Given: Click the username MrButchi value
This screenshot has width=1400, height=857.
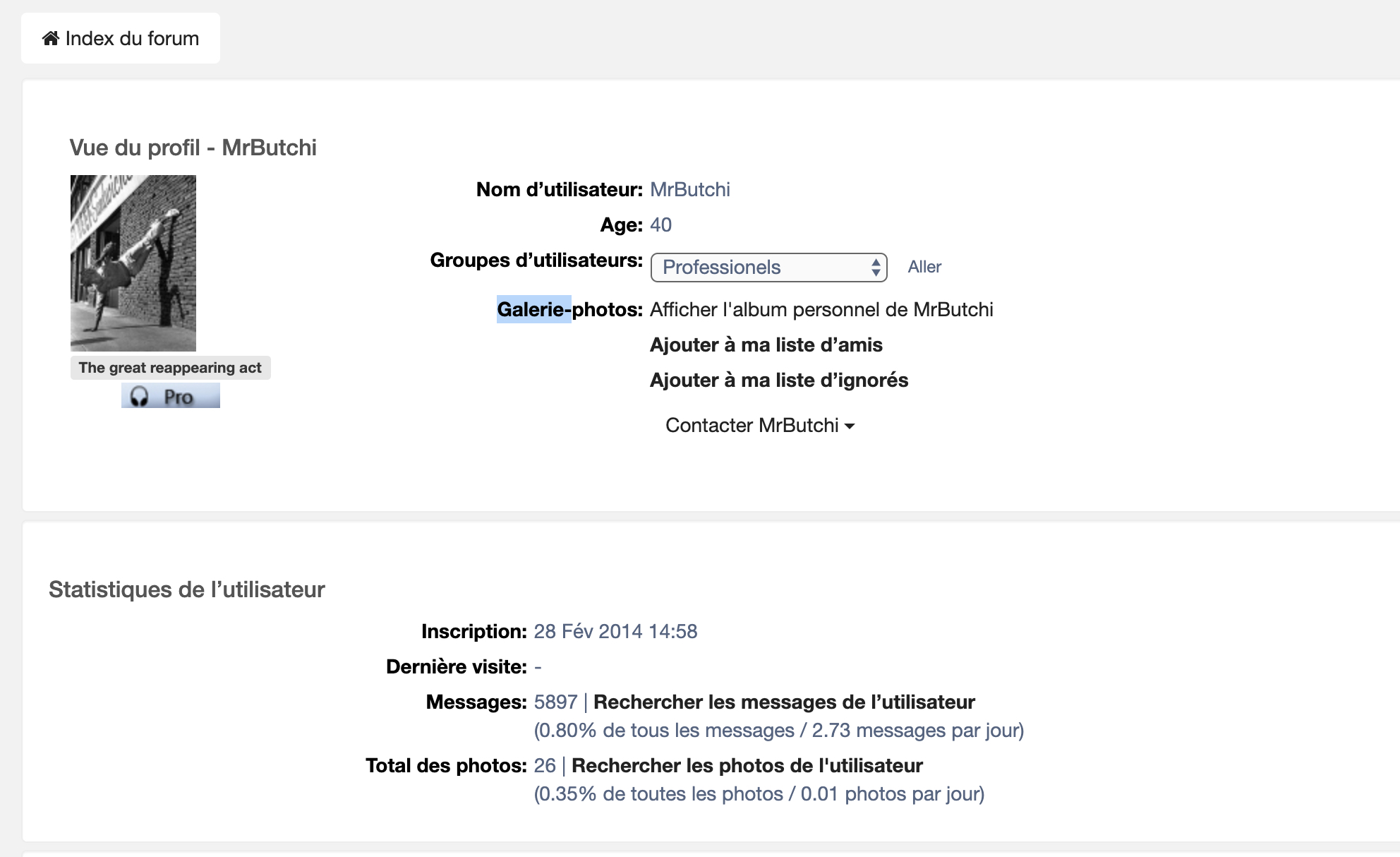Looking at the screenshot, I should (x=689, y=189).
